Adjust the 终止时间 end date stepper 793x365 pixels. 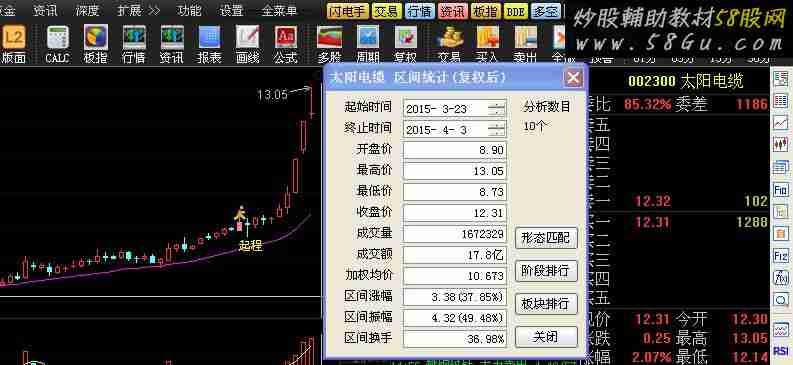(x=497, y=129)
